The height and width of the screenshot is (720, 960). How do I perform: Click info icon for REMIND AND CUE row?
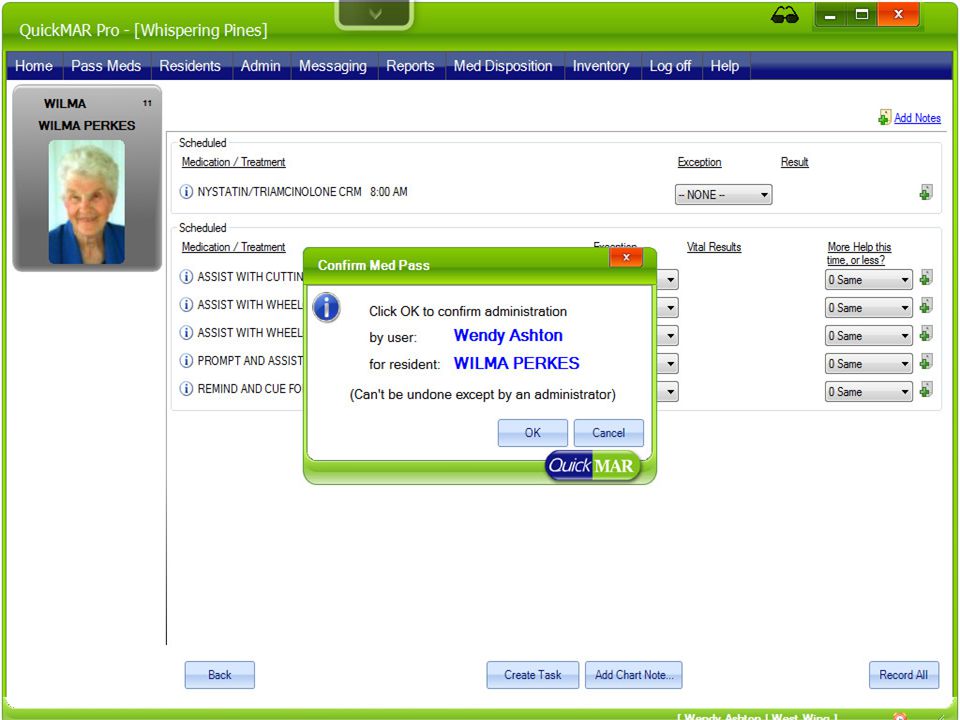tap(186, 389)
